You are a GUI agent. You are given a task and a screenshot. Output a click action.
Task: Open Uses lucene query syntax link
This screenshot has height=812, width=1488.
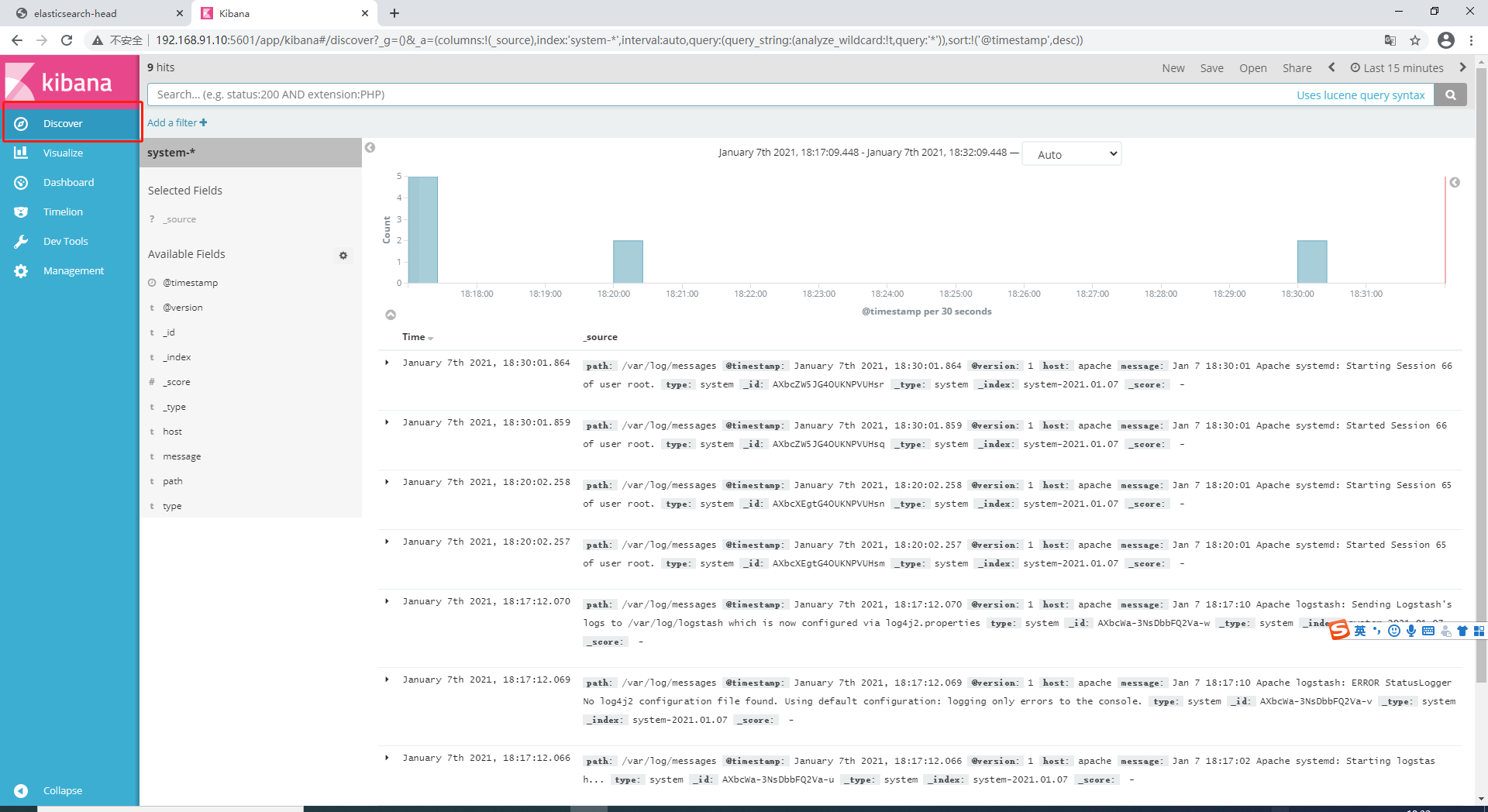(1361, 95)
